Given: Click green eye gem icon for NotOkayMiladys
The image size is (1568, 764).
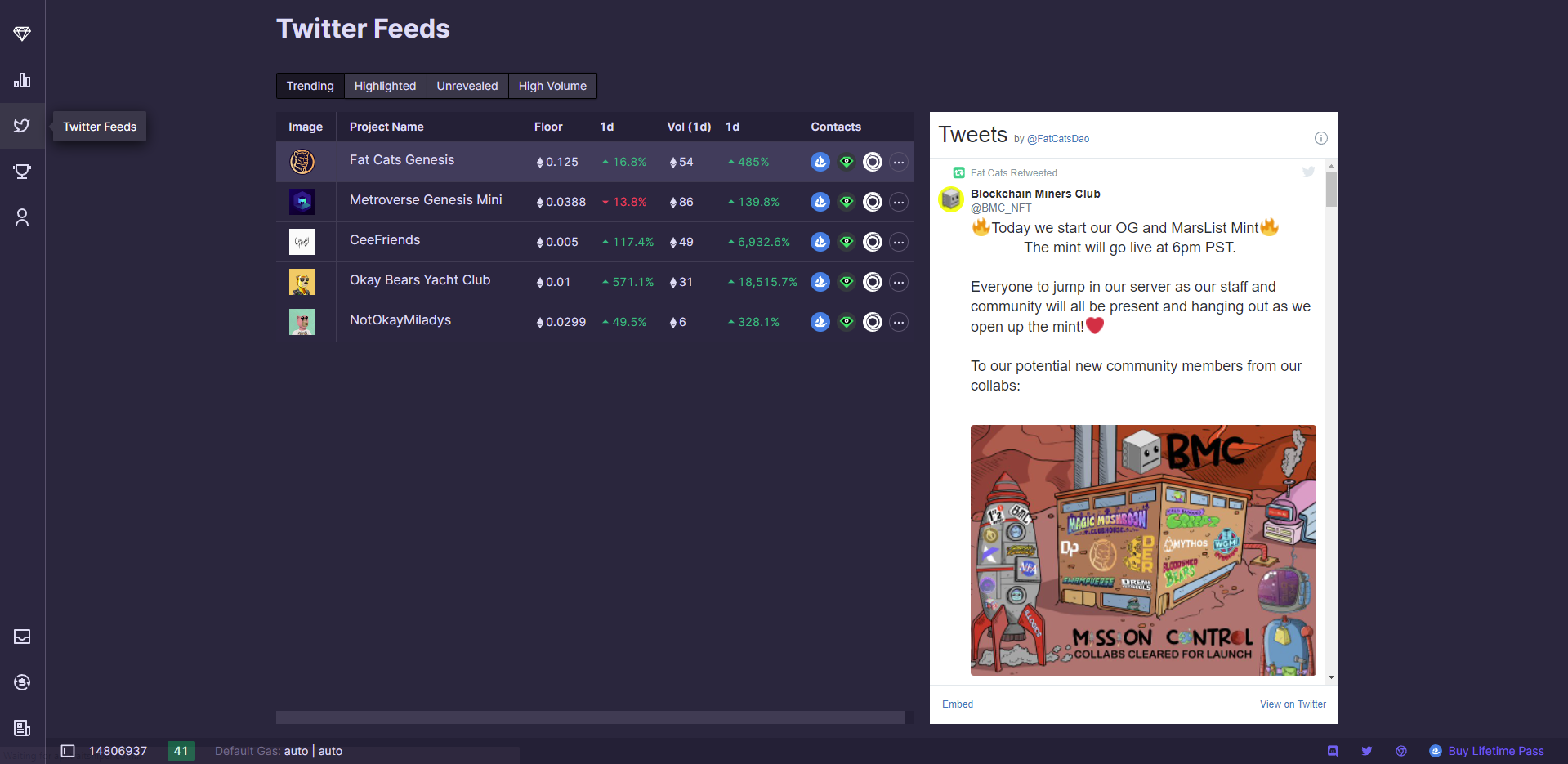Looking at the screenshot, I should click(x=847, y=322).
